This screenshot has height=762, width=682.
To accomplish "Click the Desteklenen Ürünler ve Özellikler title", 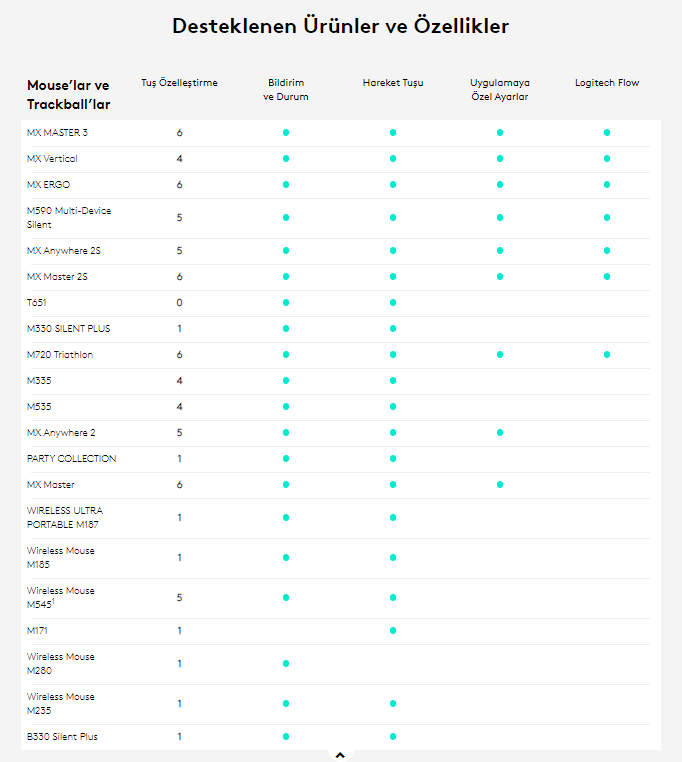I will [340, 26].
